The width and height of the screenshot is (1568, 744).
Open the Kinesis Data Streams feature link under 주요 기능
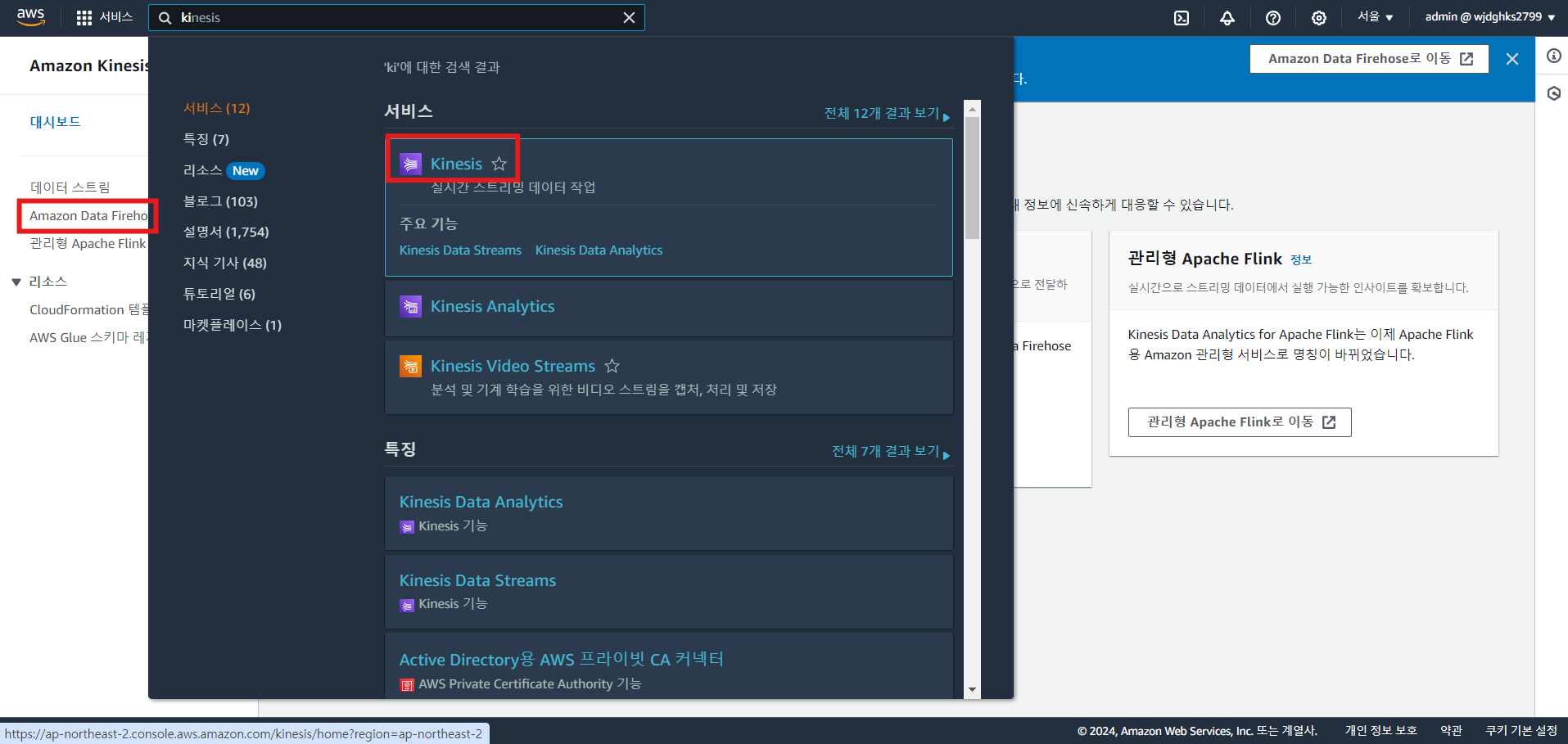(x=460, y=250)
